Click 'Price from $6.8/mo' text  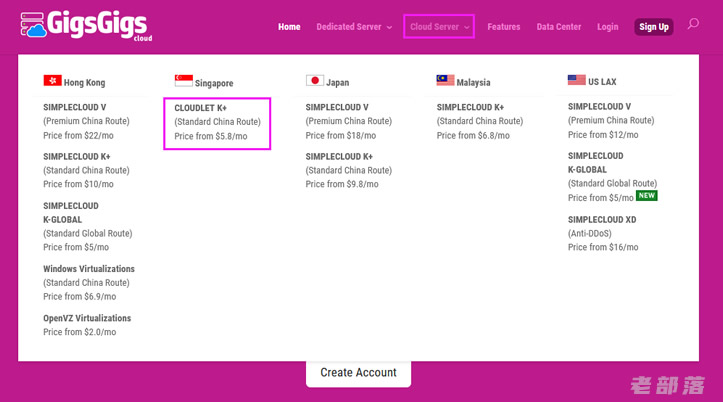[473, 136]
